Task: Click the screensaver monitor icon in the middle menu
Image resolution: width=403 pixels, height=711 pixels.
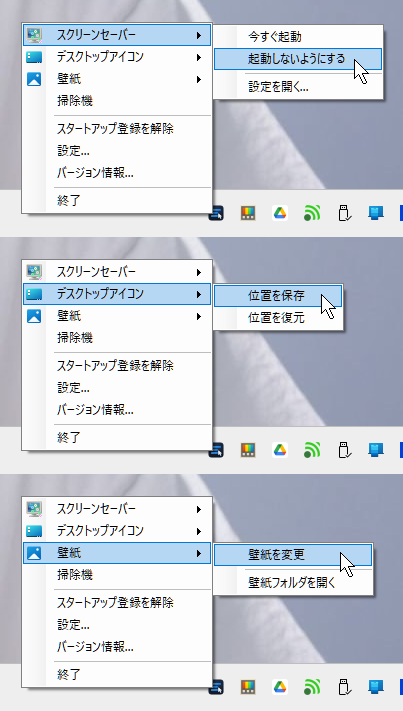Action: click(34, 272)
